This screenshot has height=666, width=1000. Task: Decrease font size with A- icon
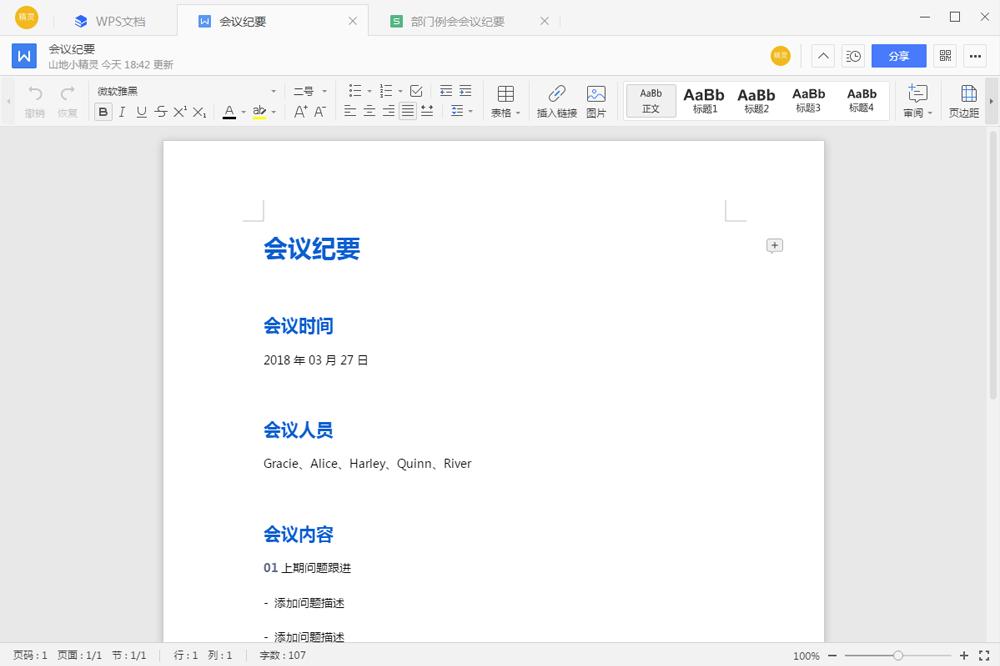coord(320,112)
